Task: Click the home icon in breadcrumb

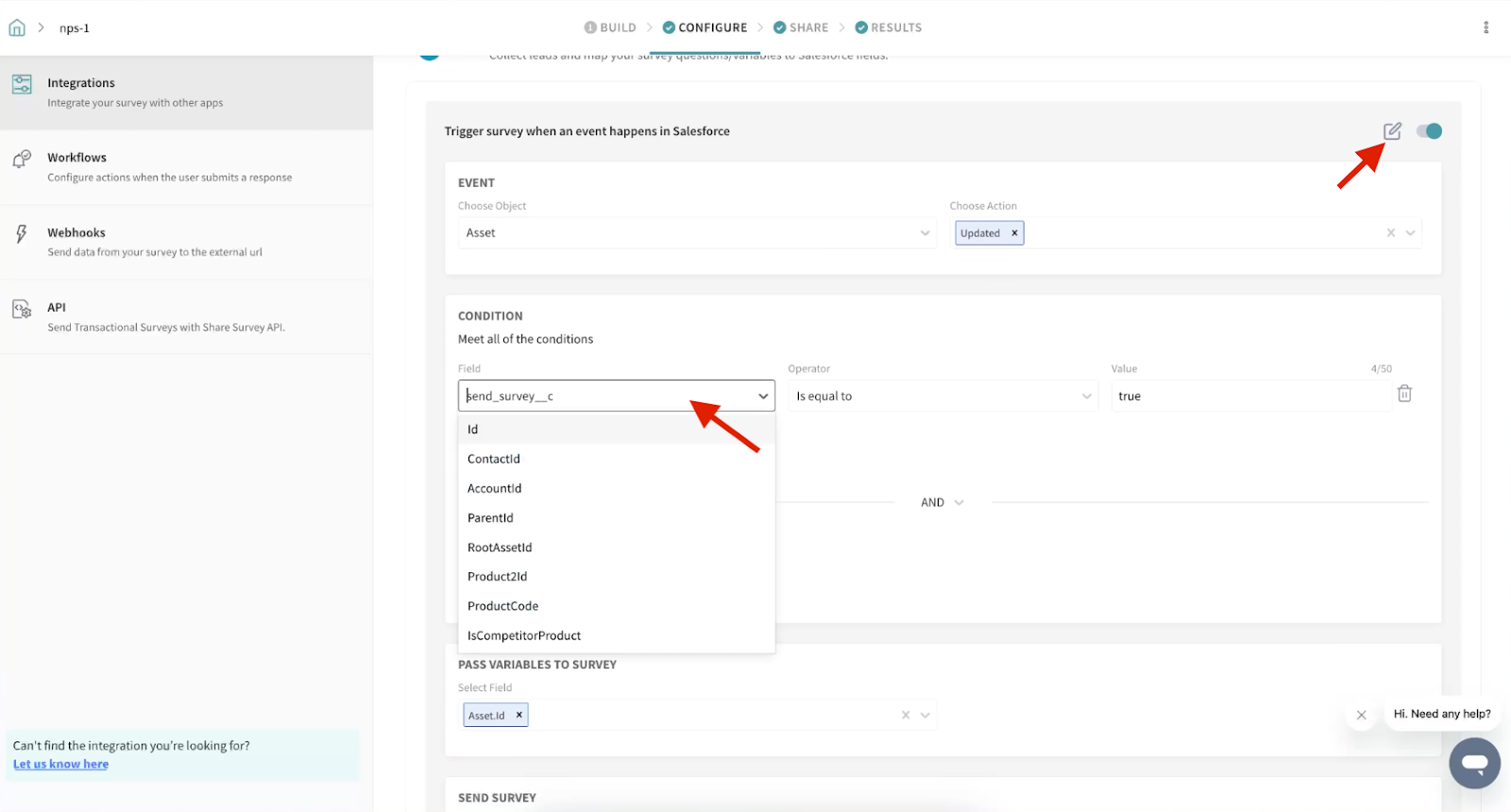Action: [17, 27]
